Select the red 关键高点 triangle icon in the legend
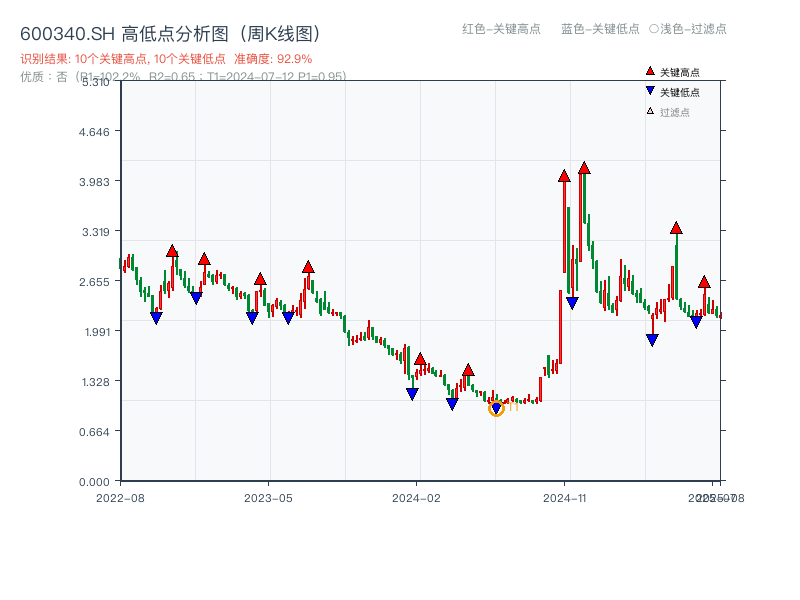The image size is (800, 600). 650,71
